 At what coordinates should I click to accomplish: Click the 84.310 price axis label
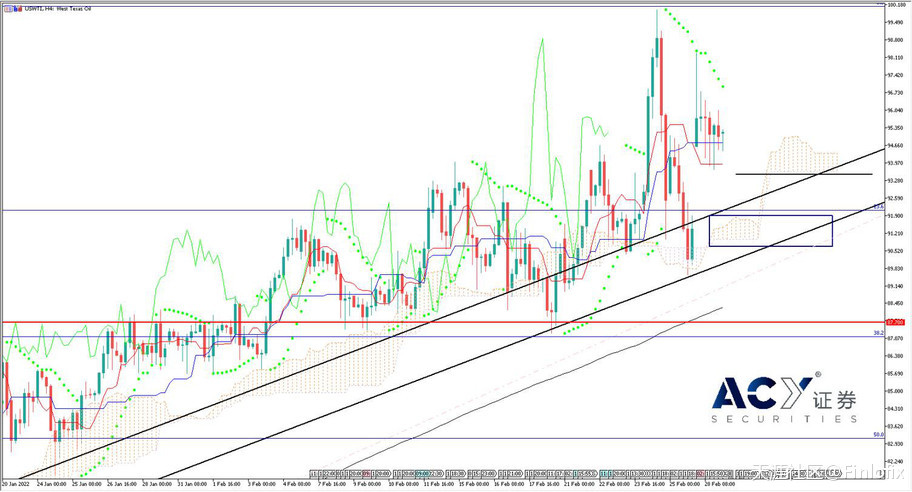click(x=895, y=409)
